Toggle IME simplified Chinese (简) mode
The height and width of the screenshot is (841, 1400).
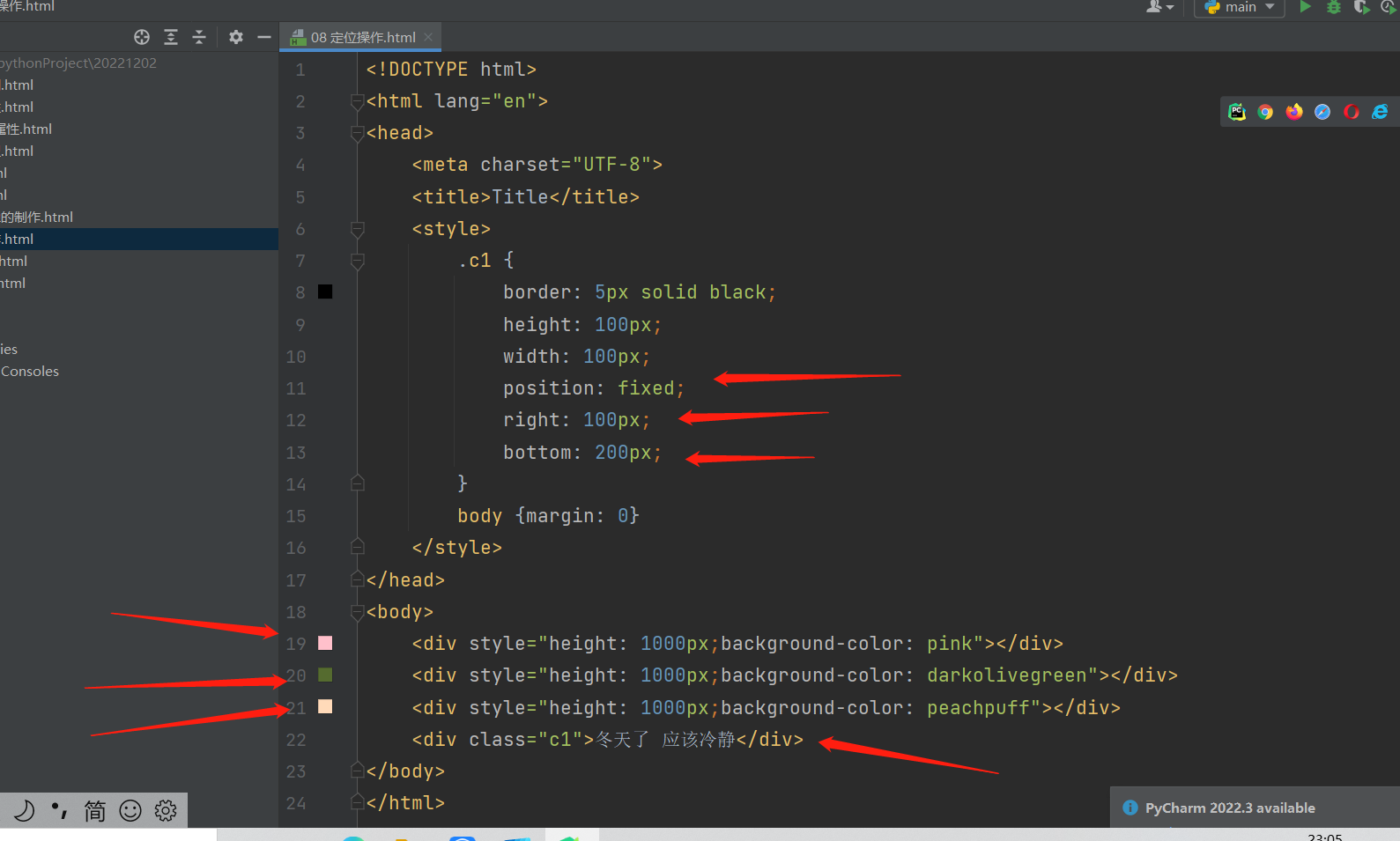tap(95, 810)
